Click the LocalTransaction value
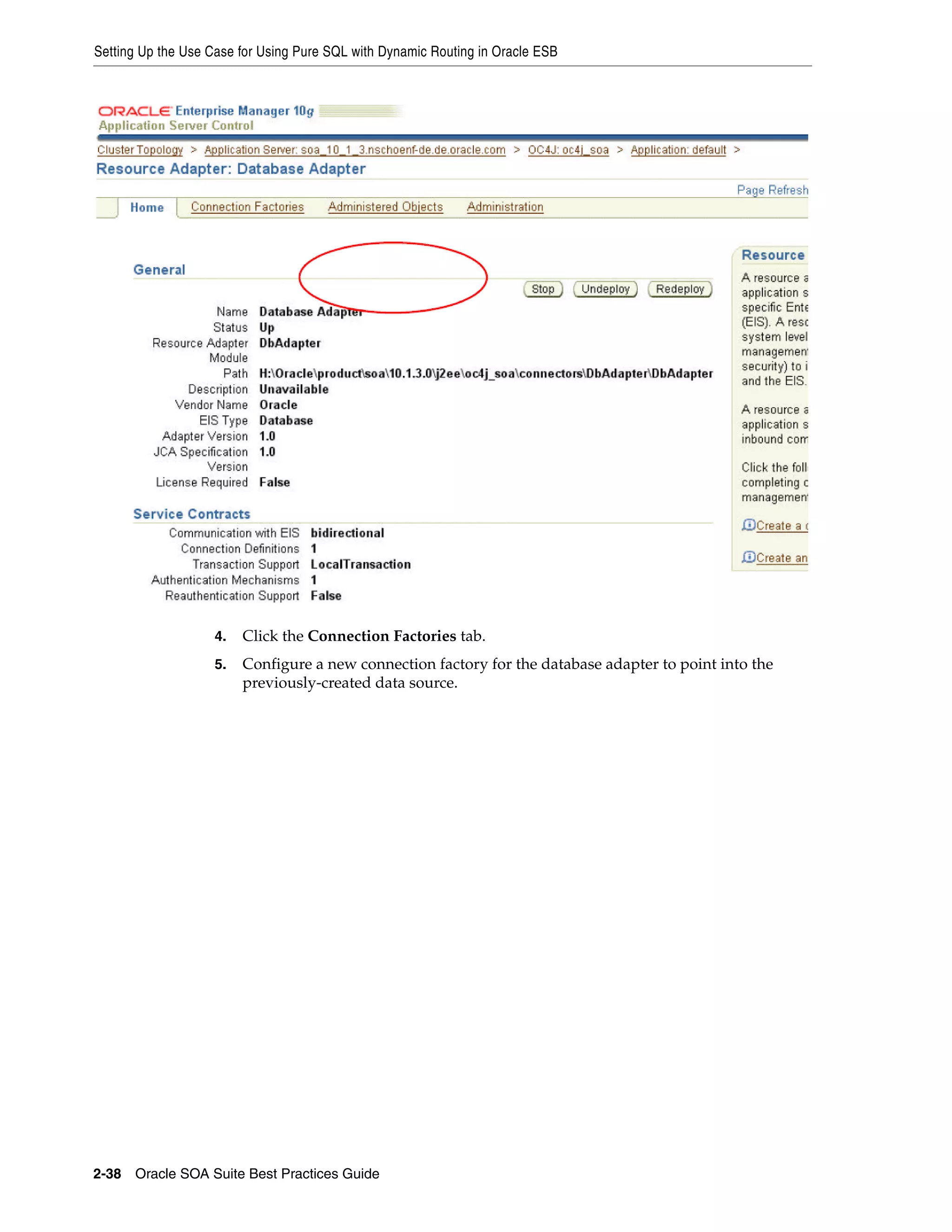952x1232 pixels. pyautogui.click(x=361, y=565)
